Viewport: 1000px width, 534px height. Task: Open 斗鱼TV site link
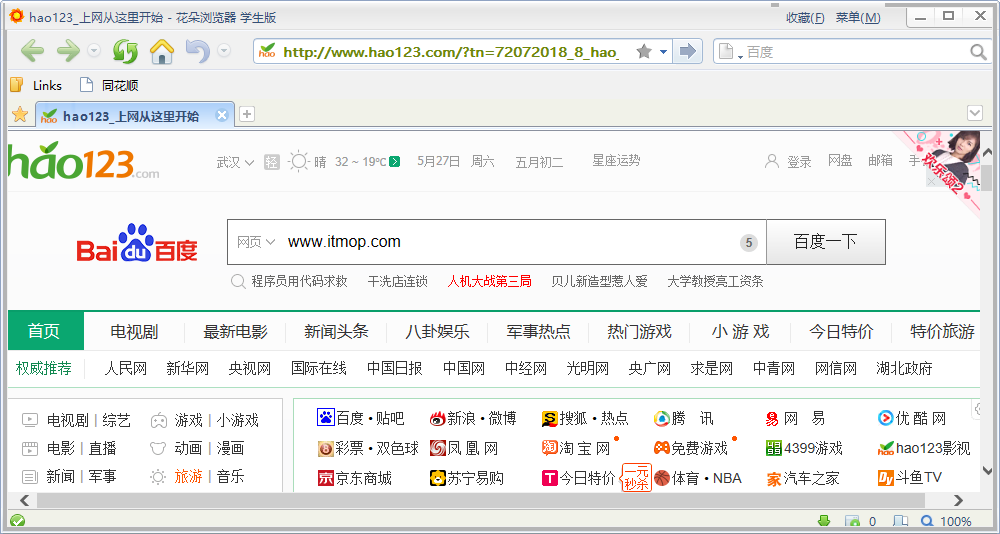coord(910,478)
